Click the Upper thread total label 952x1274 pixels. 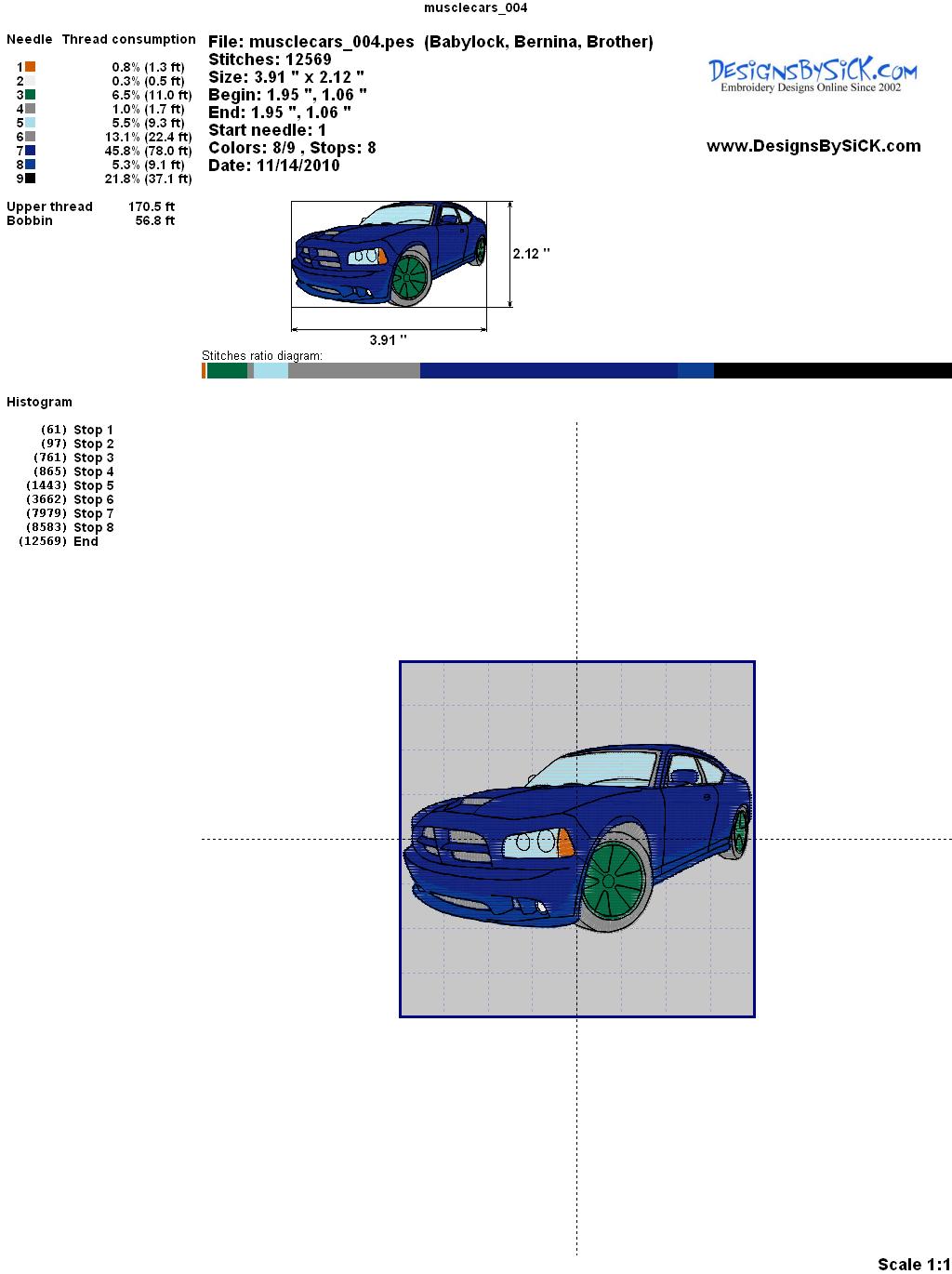click(49, 206)
